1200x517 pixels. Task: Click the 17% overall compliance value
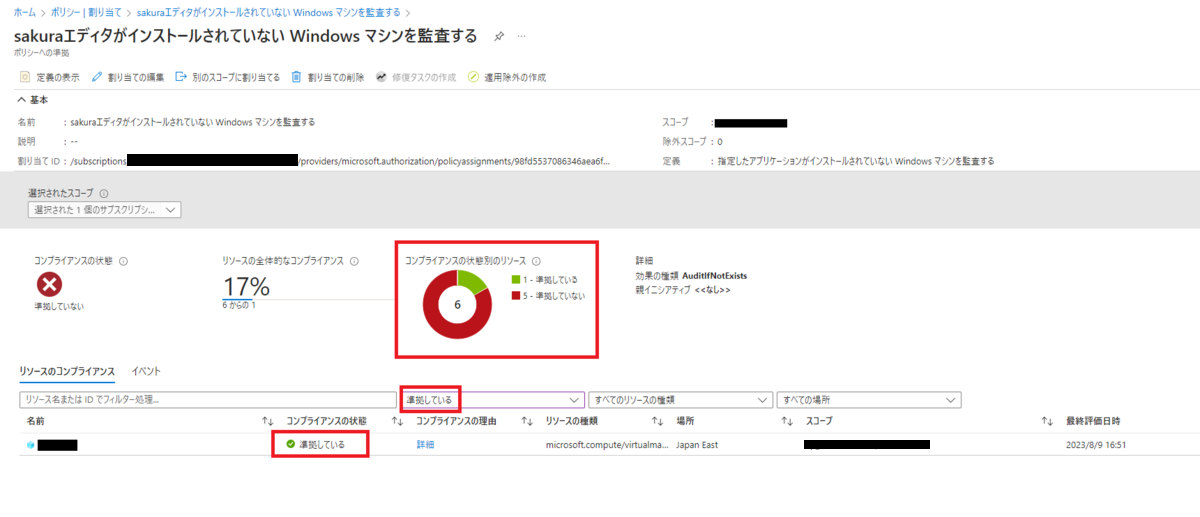click(x=246, y=286)
